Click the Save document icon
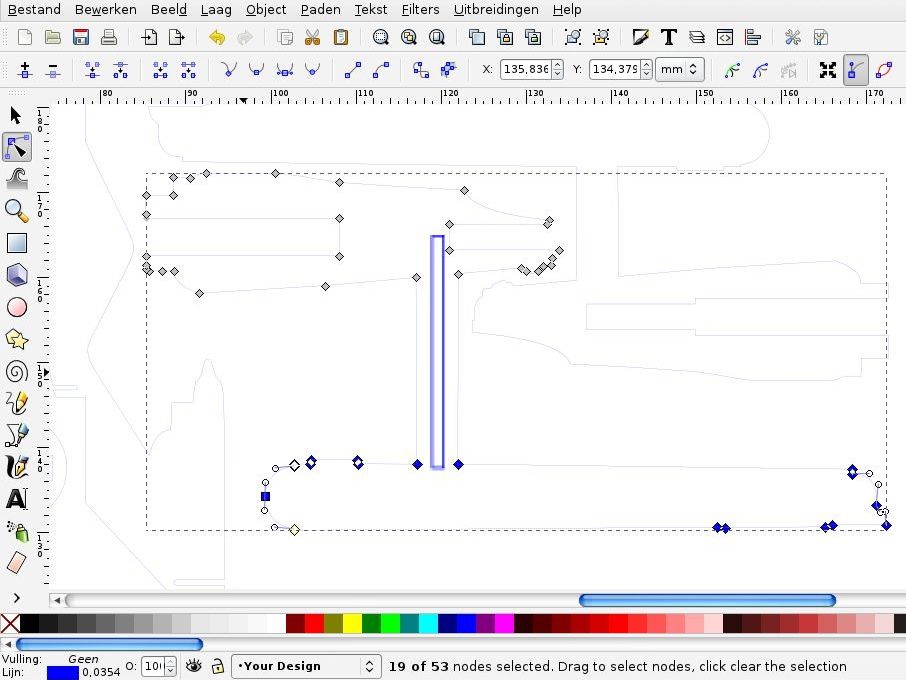906x680 pixels. (x=81, y=38)
